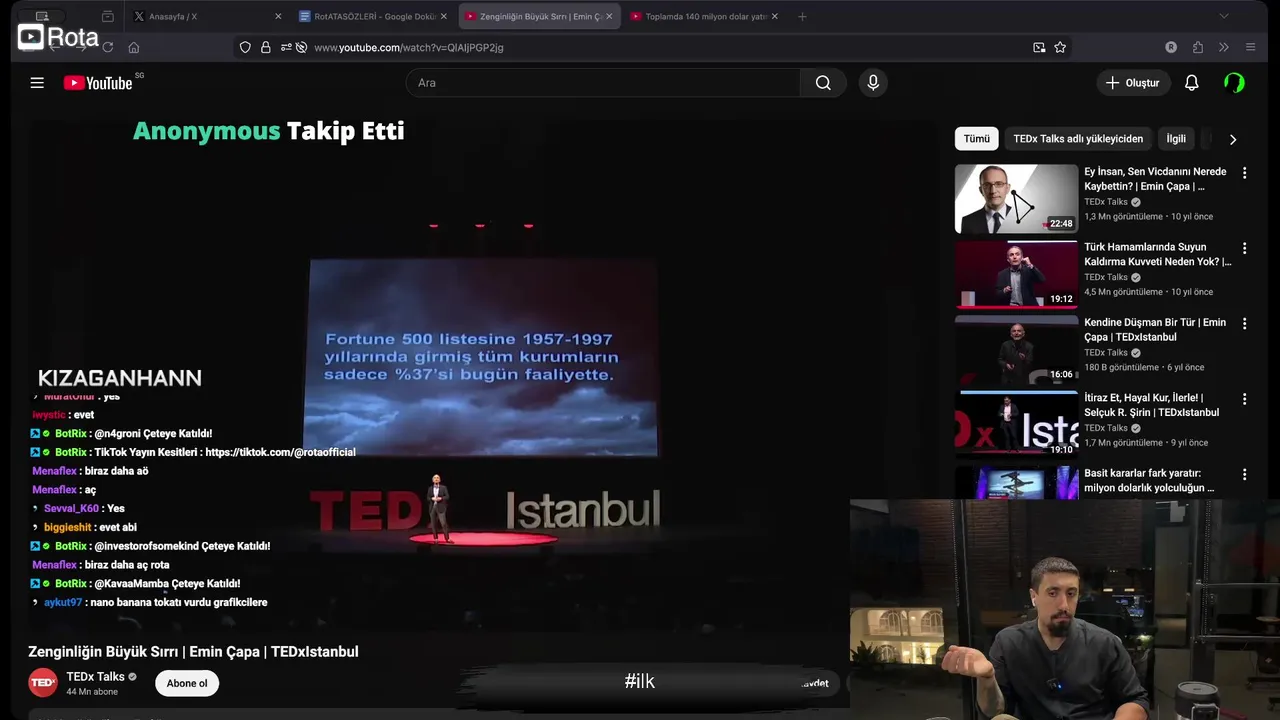Expand the toolbar overflow chevrons

[1223, 47]
